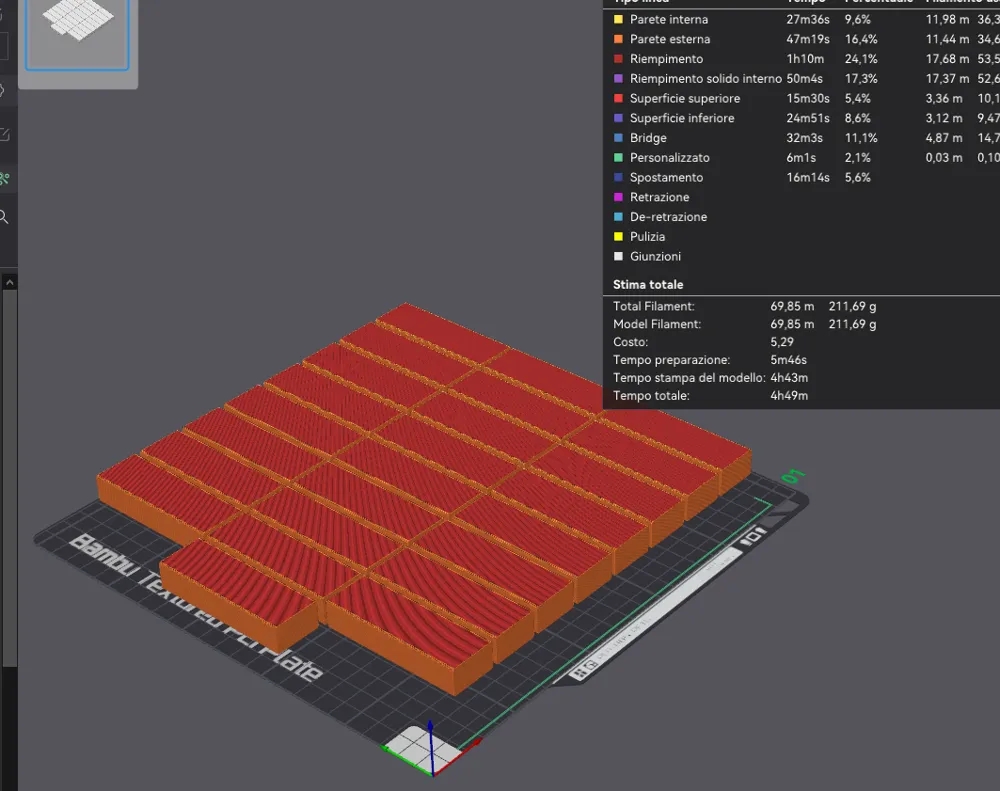Select the plate 1 preview thumbnail
1000x791 pixels.
tap(77, 33)
